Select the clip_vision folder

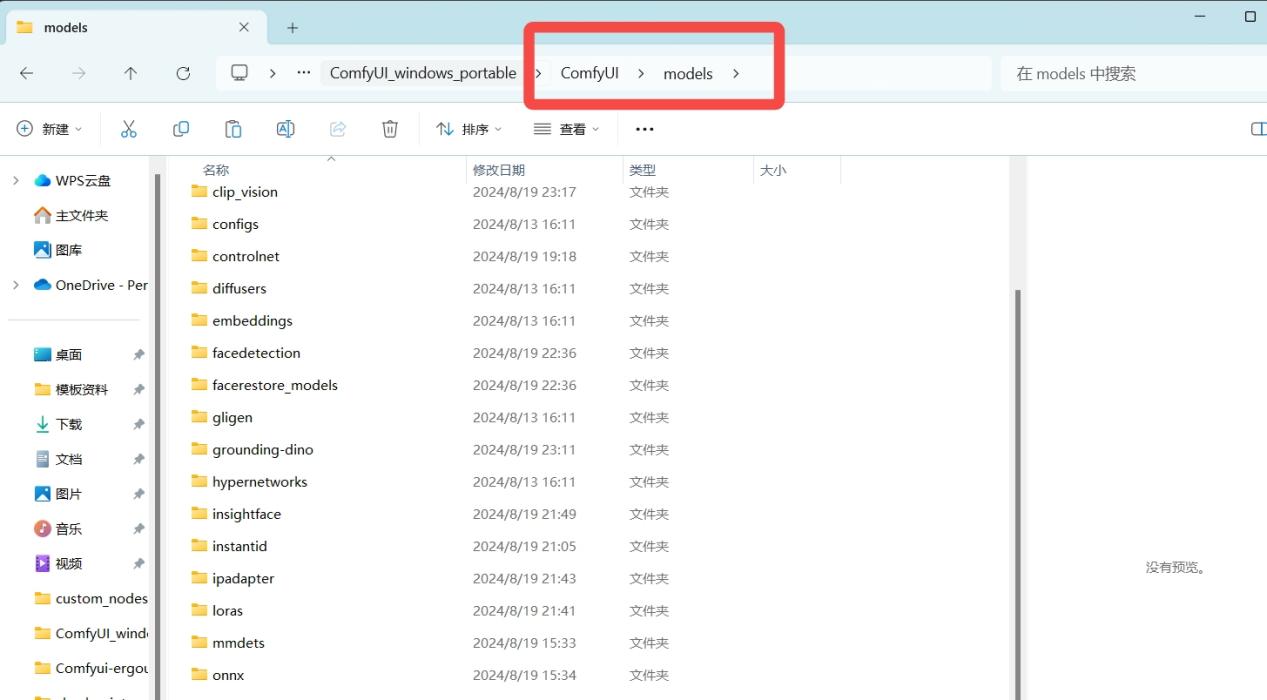(245, 192)
